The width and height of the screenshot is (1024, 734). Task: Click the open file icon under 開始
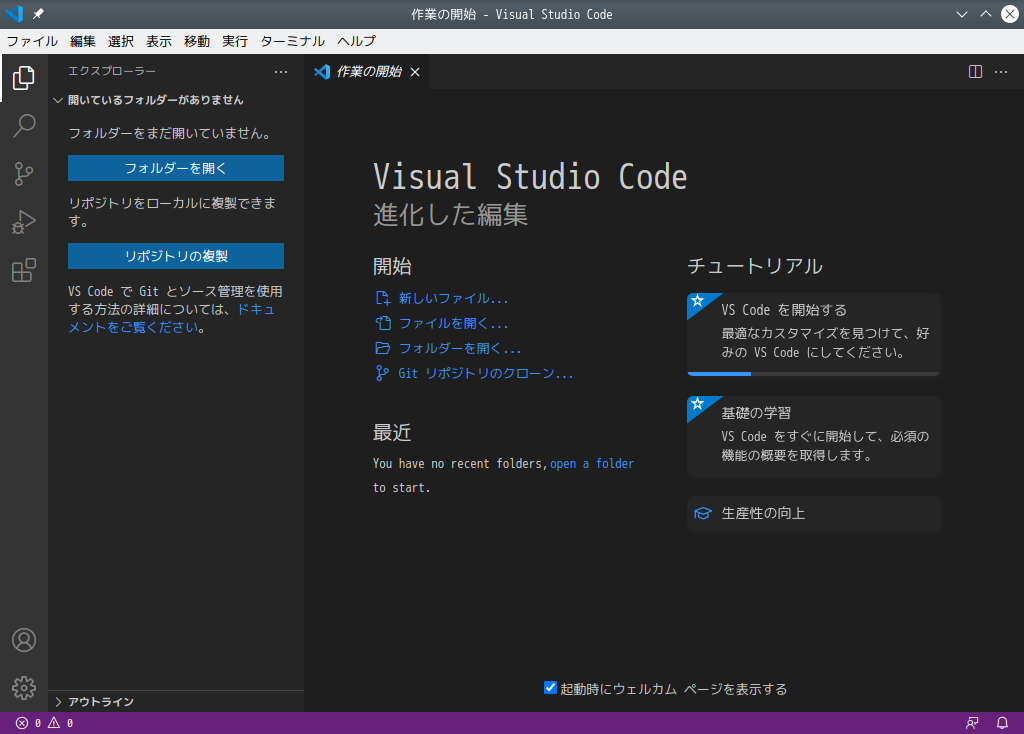pos(383,323)
